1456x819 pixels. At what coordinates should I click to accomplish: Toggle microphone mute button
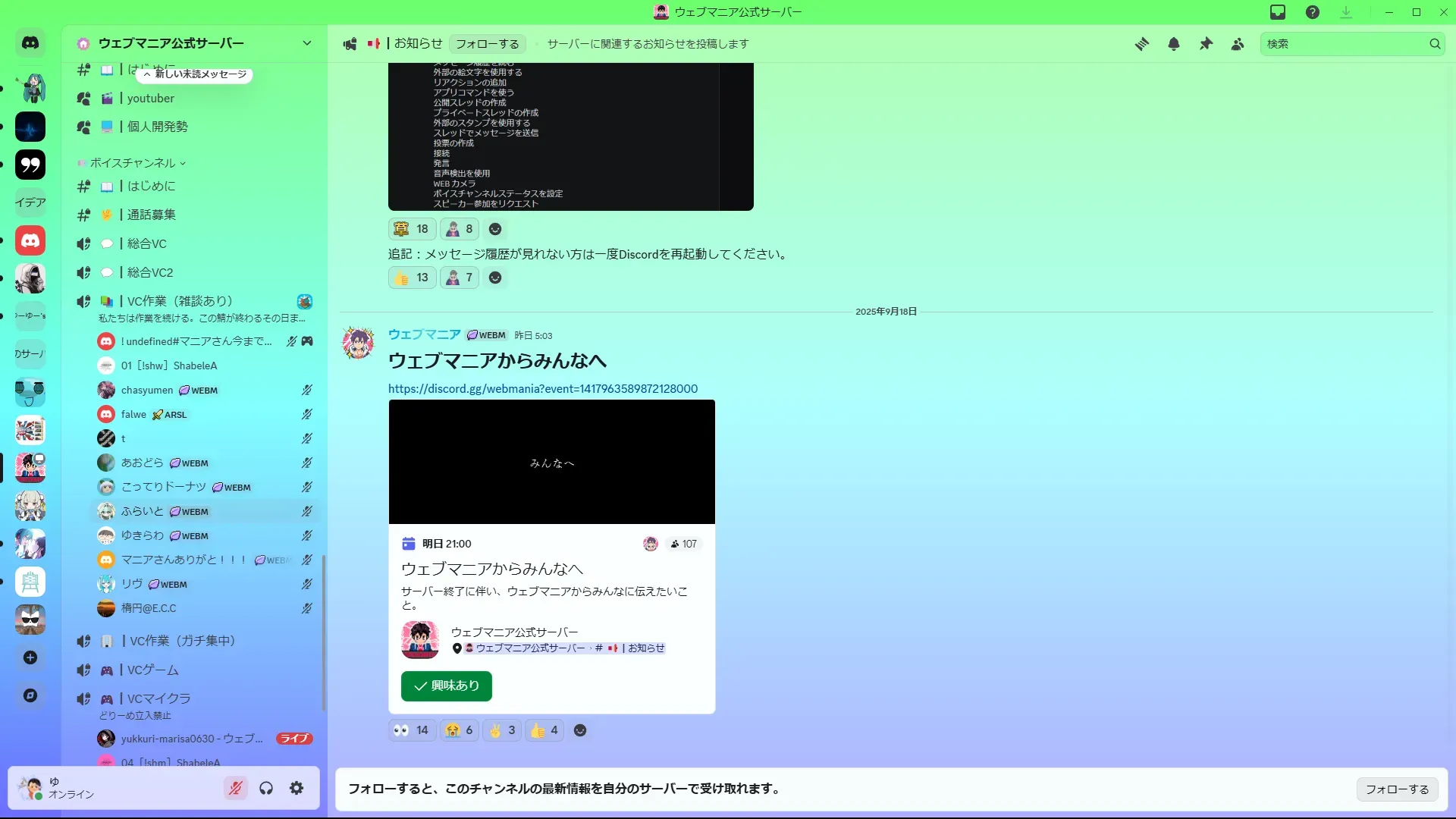pos(236,789)
